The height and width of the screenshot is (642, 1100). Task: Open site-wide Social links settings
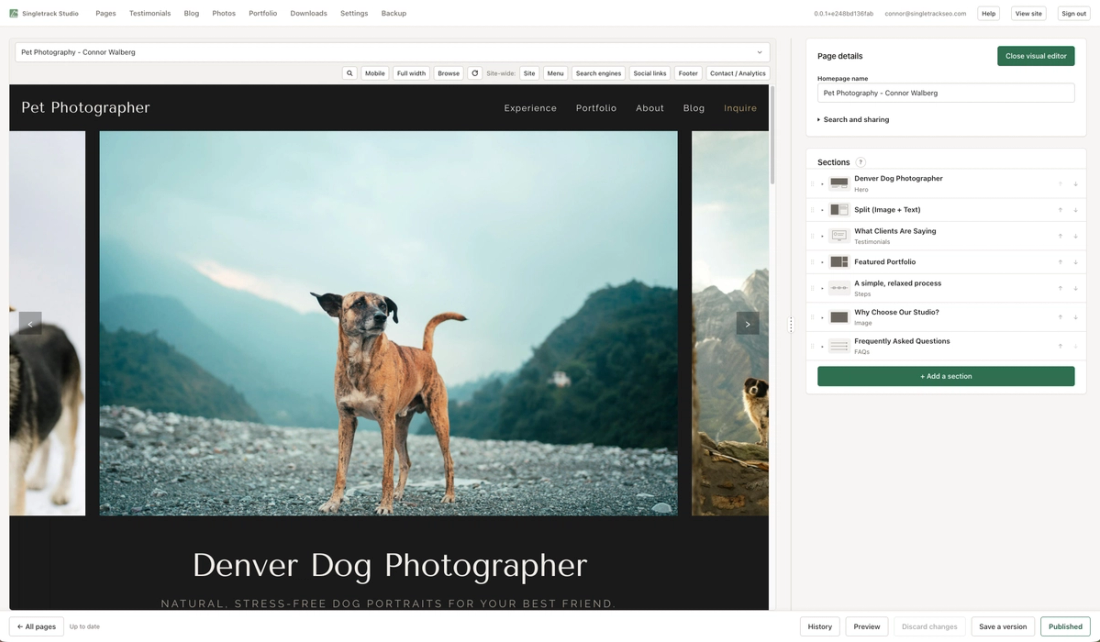[650, 73]
